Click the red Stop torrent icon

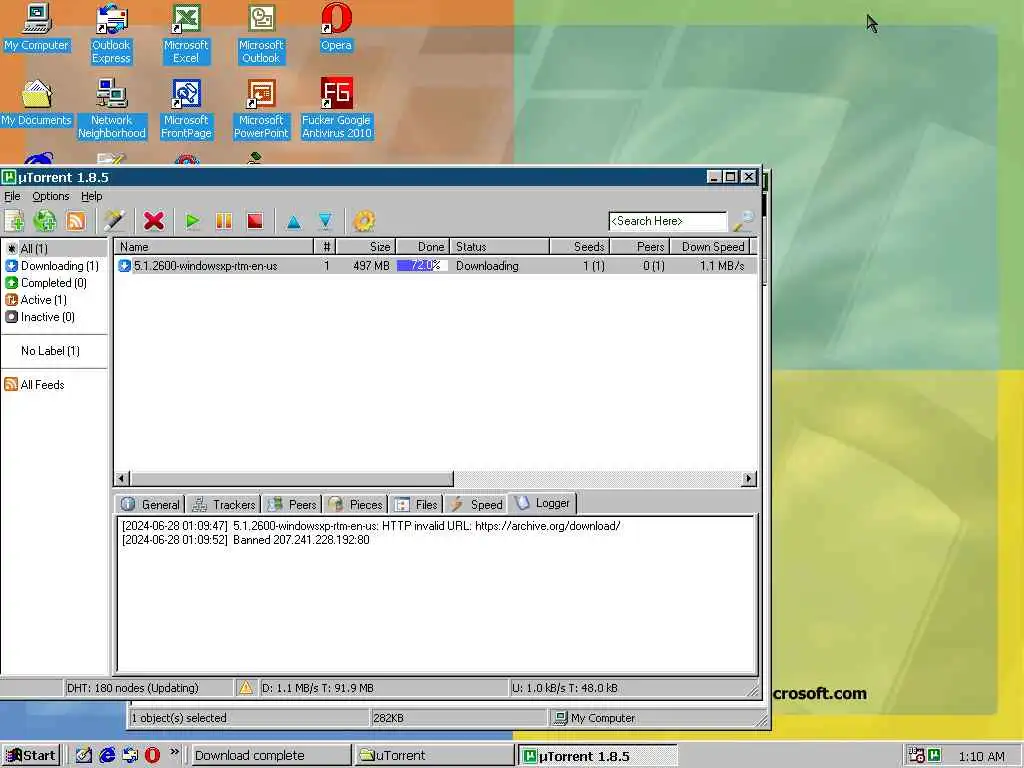(255, 221)
